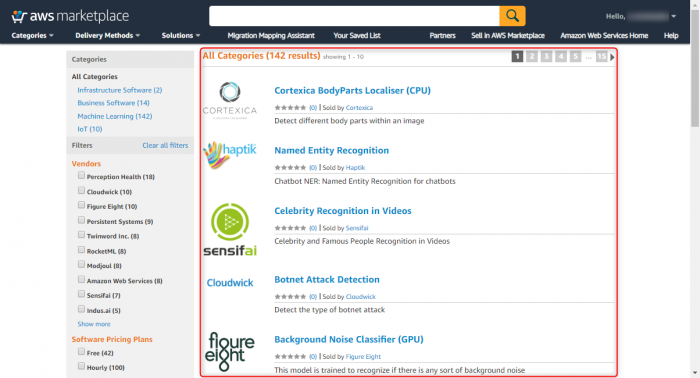
Task: Expand the Categories dropdown menu
Action: point(32,36)
